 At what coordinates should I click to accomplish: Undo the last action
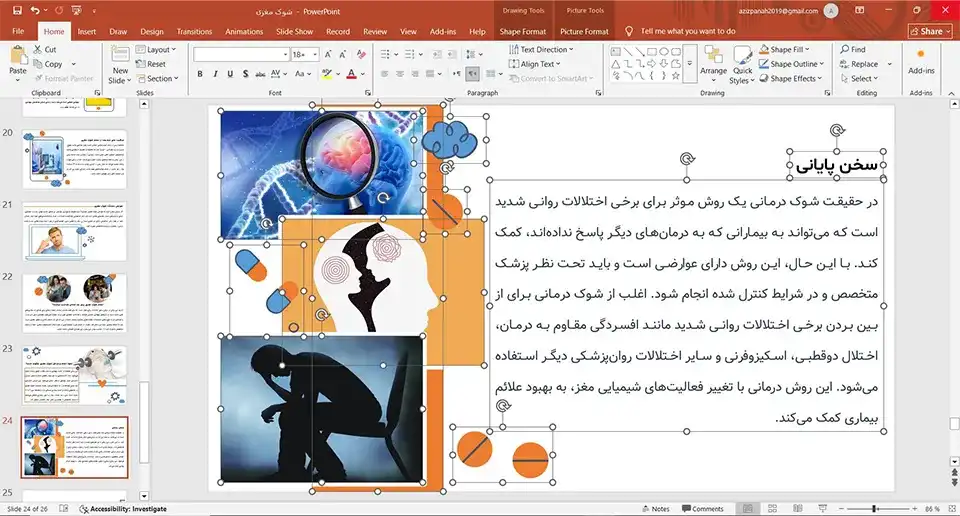(x=36, y=10)
